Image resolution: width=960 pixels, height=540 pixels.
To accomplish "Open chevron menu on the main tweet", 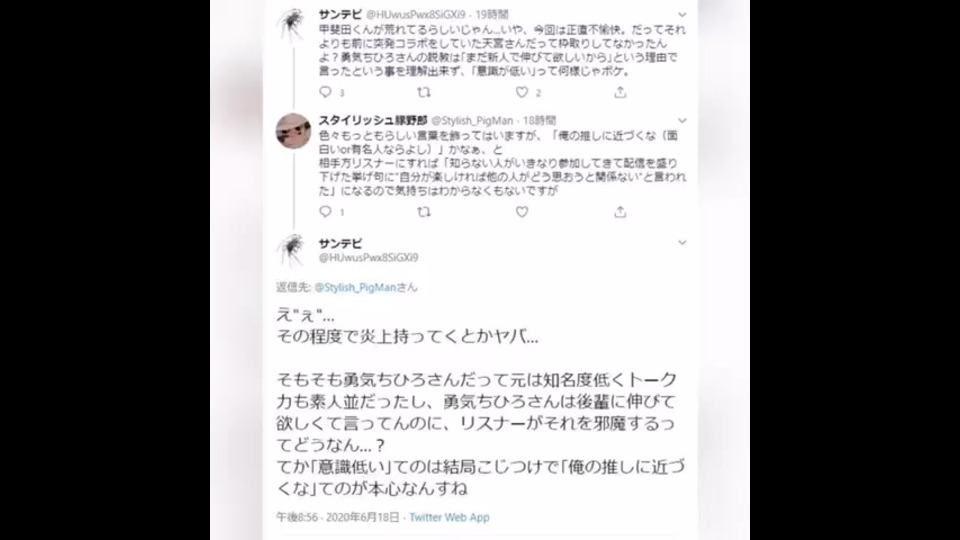I will [x=682, y=242].
